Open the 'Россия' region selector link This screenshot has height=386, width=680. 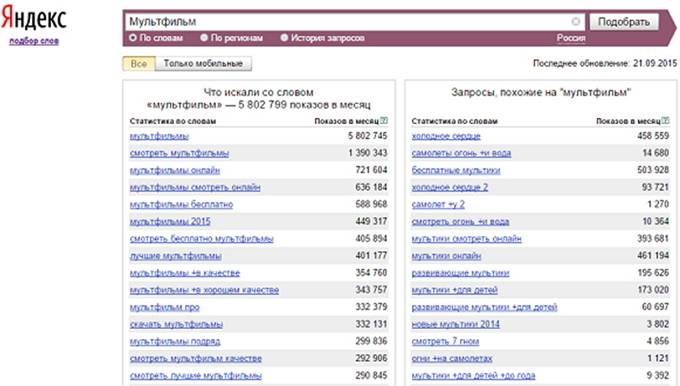571,38
